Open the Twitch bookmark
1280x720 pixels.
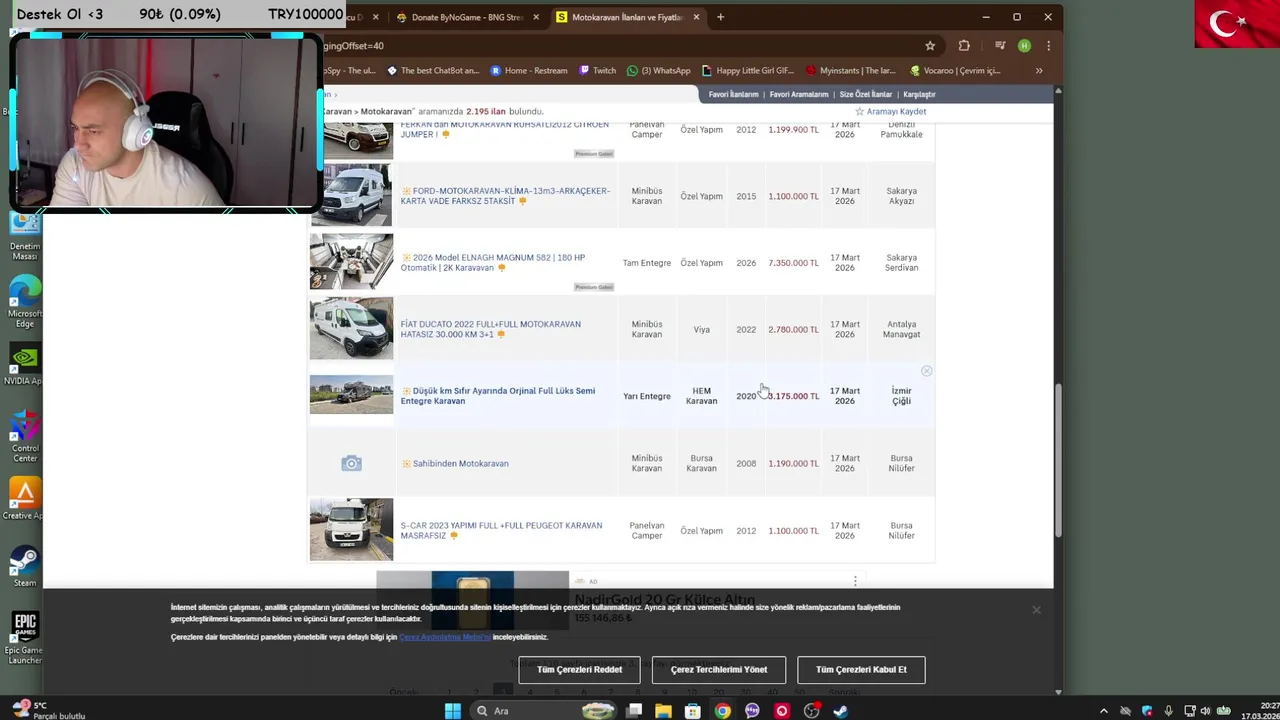pyautogui.click(x=597, y=71)
